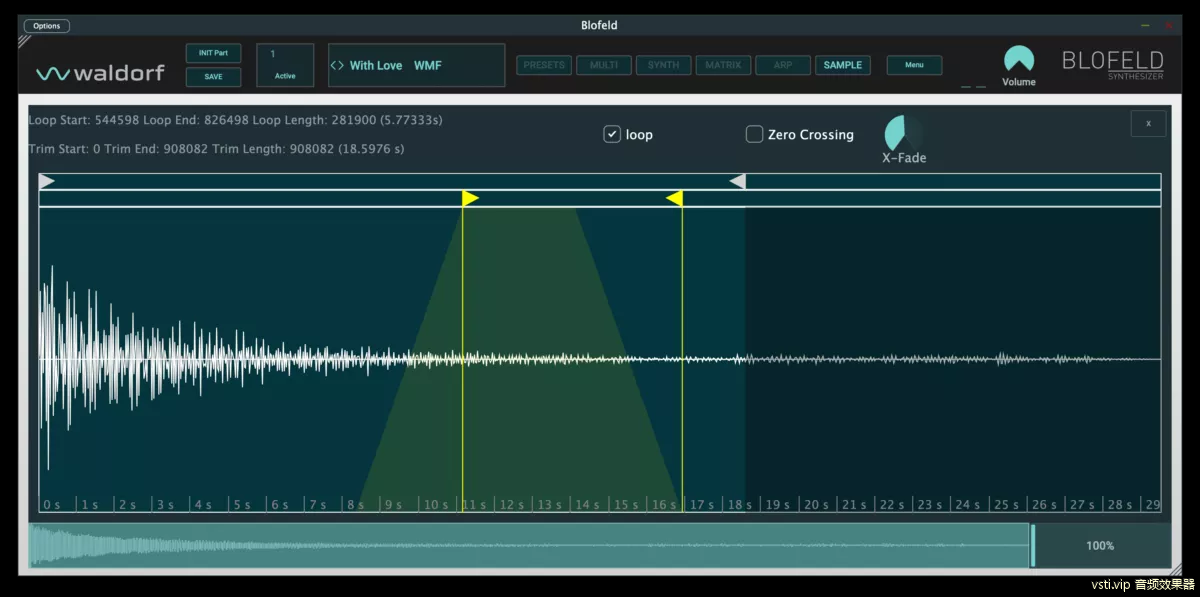
Task: Enable the Zero Crossing checkbox
Action: [754, 134]
